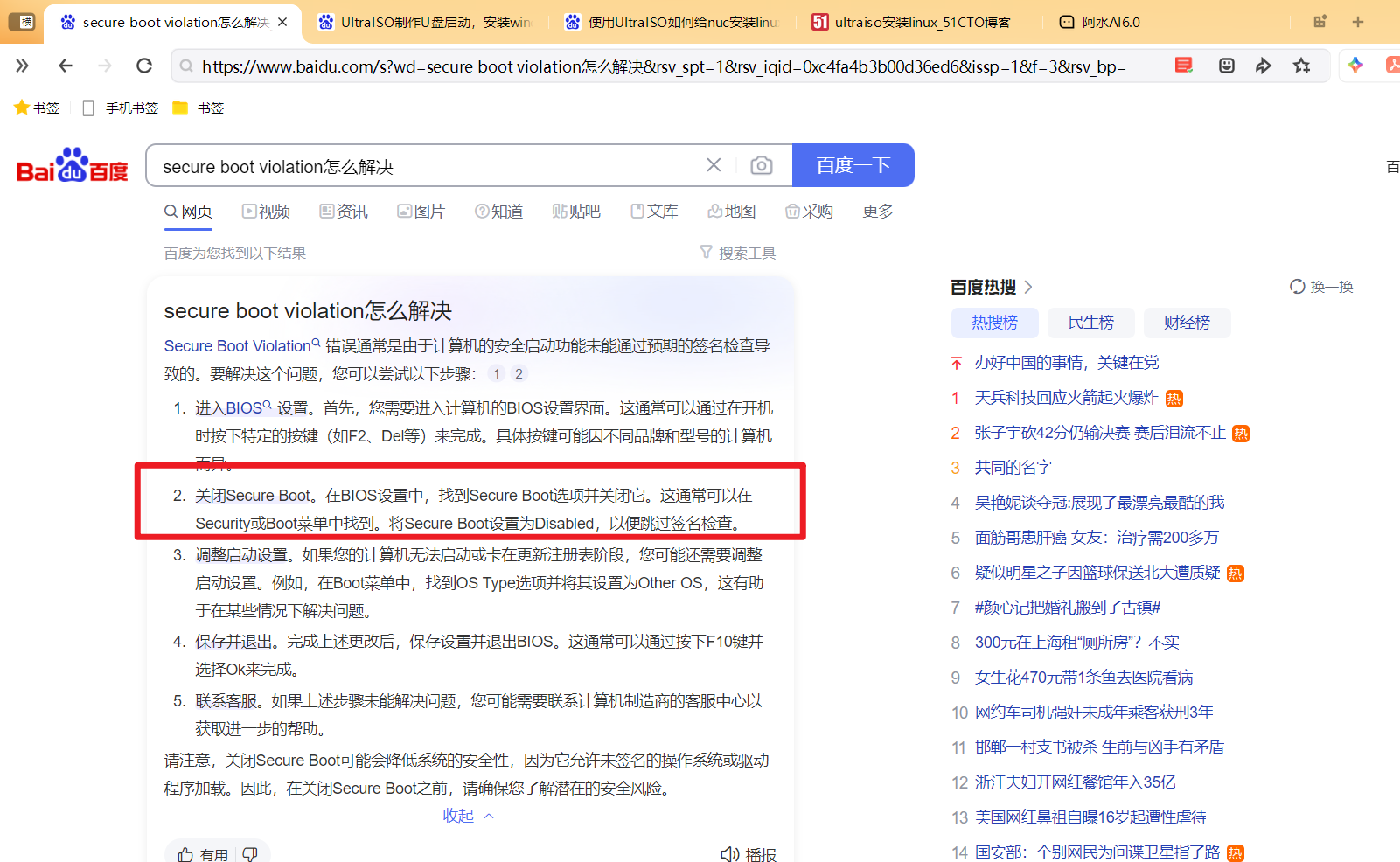Viewport: 1400px width, 862px height.
Task: Close the secure boot violation tab
Action: click(x=282, y=22)
